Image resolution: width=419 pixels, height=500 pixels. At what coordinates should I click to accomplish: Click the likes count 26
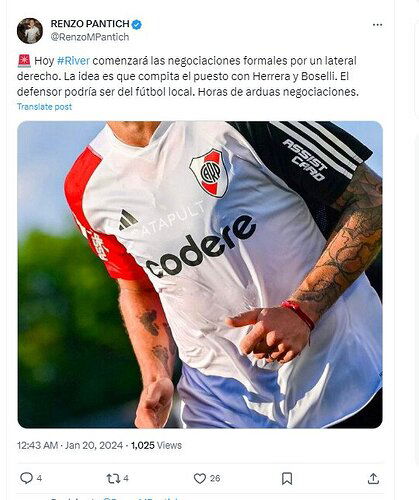pos(215,479)
